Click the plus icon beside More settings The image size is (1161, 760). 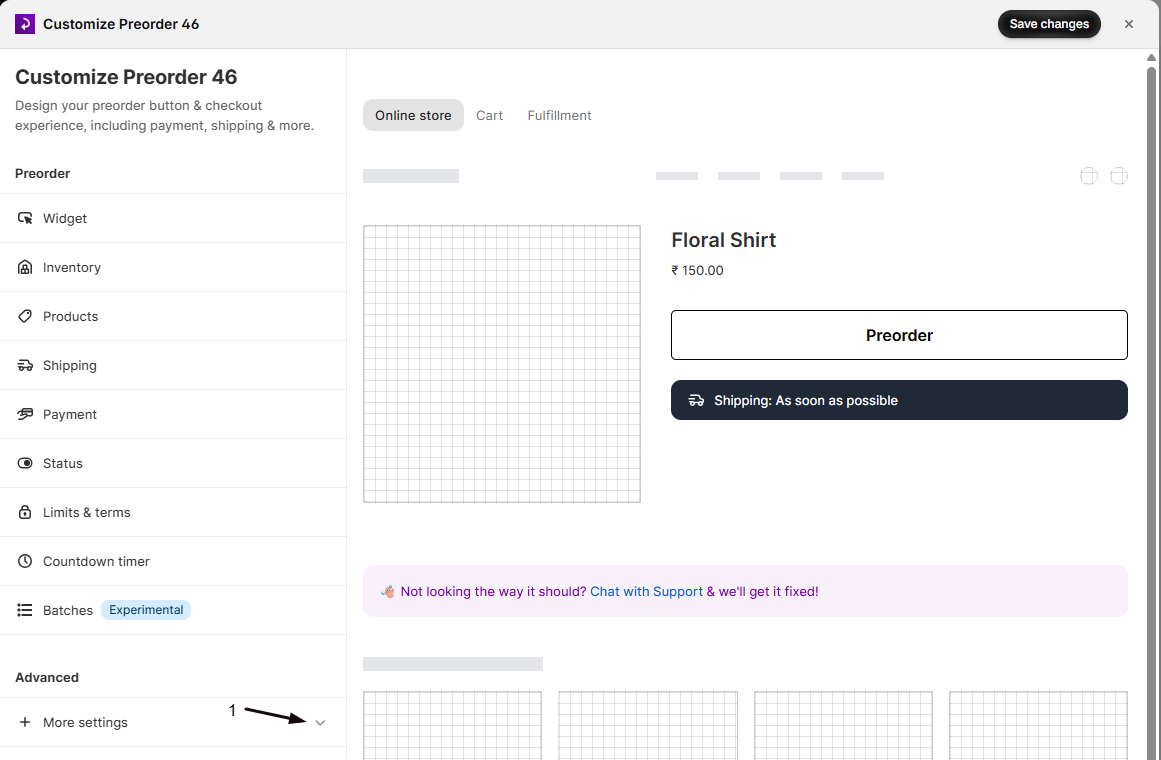tap(25, 722)
